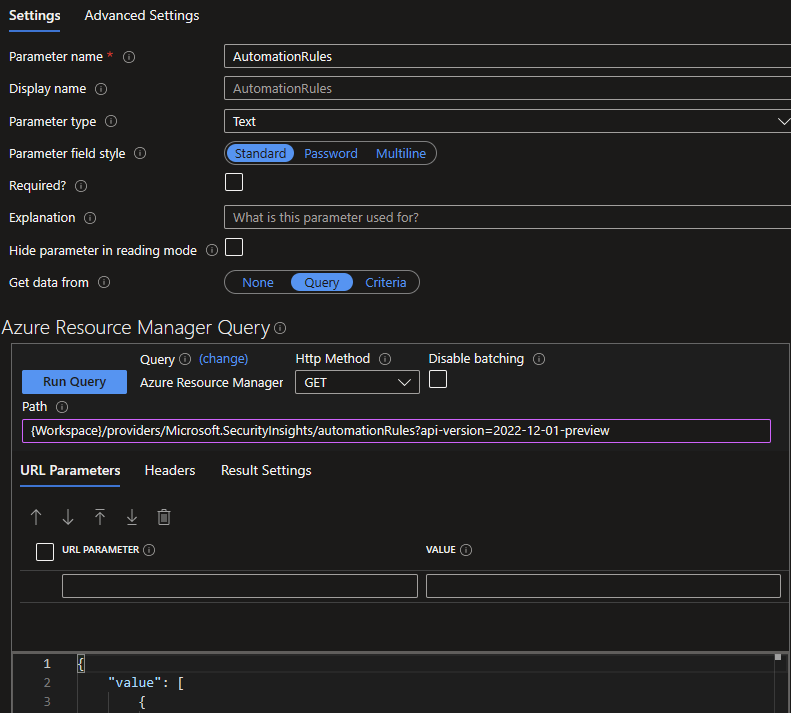
Task: Click the Azure Resource Manager query type text
Action: [212, 383]
